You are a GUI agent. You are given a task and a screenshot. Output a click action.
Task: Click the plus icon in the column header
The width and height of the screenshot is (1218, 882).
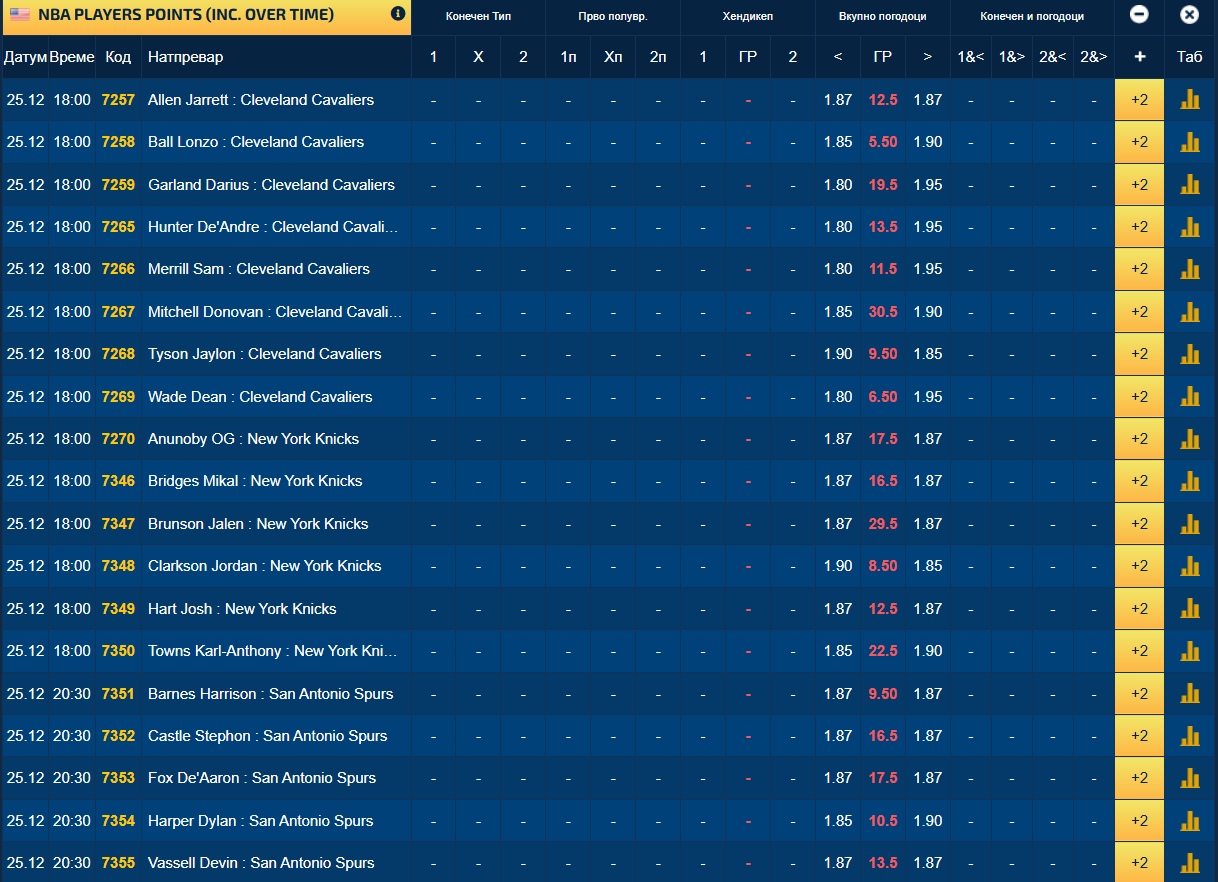[1139, 57]
